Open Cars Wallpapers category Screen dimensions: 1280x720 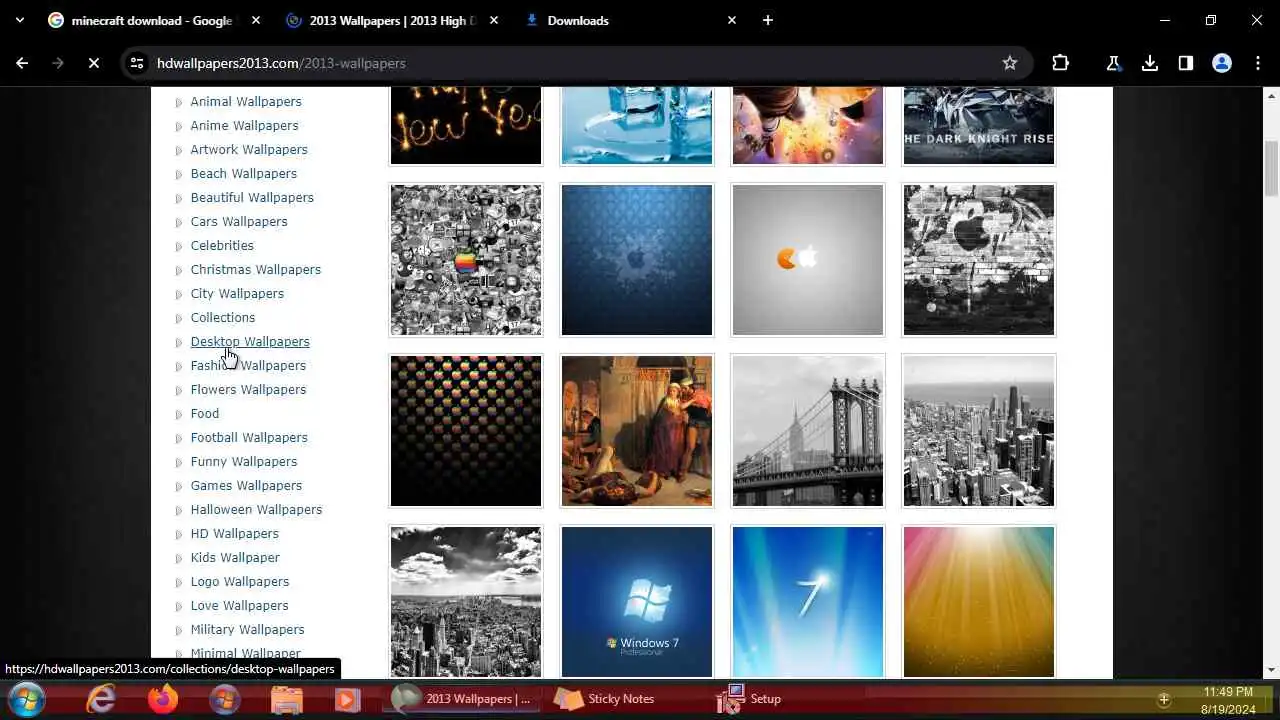click(x=239, y=221)
